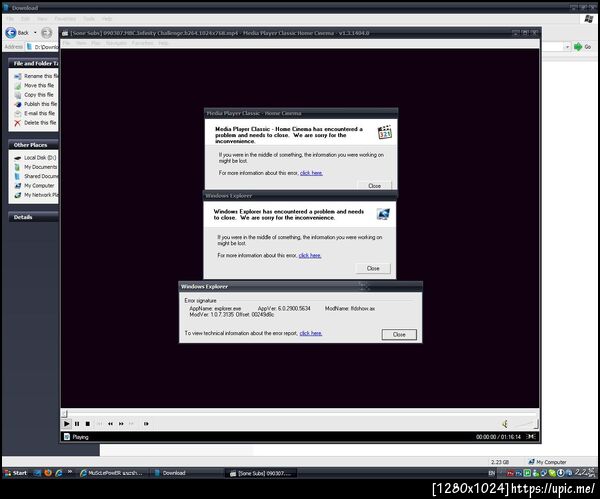
Task: Click the '2.23 GB' status bar text
Action: (x=500, y=462)
